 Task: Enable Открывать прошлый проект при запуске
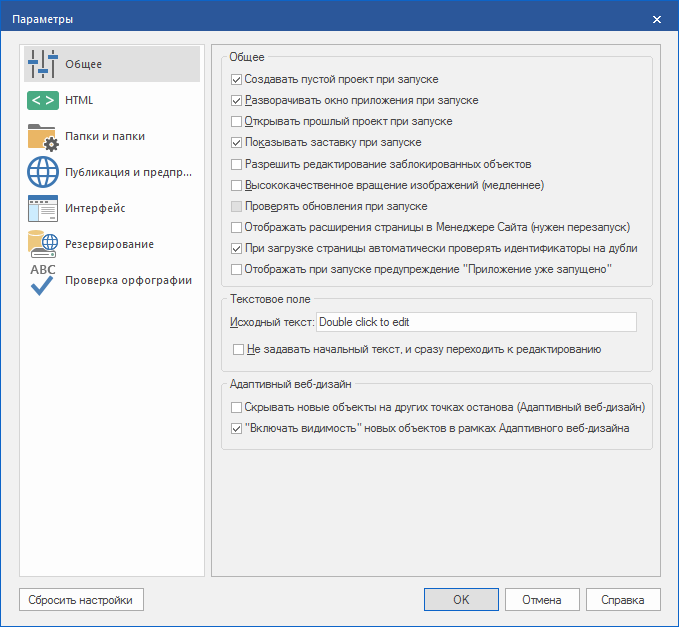[x=237, y=121]
